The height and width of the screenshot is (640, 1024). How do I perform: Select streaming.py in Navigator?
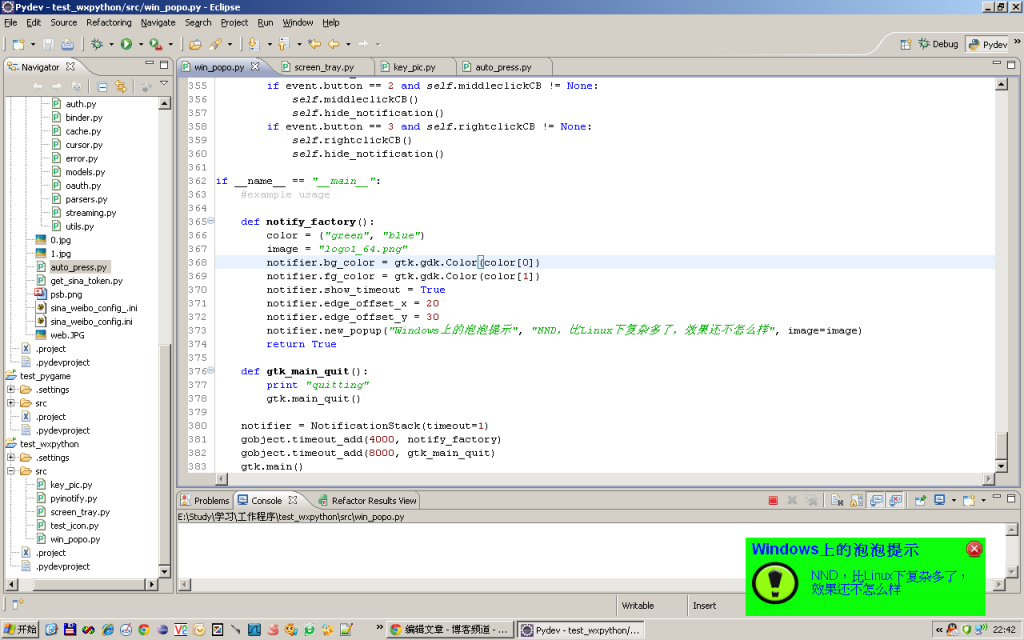(x=90, y=213)
